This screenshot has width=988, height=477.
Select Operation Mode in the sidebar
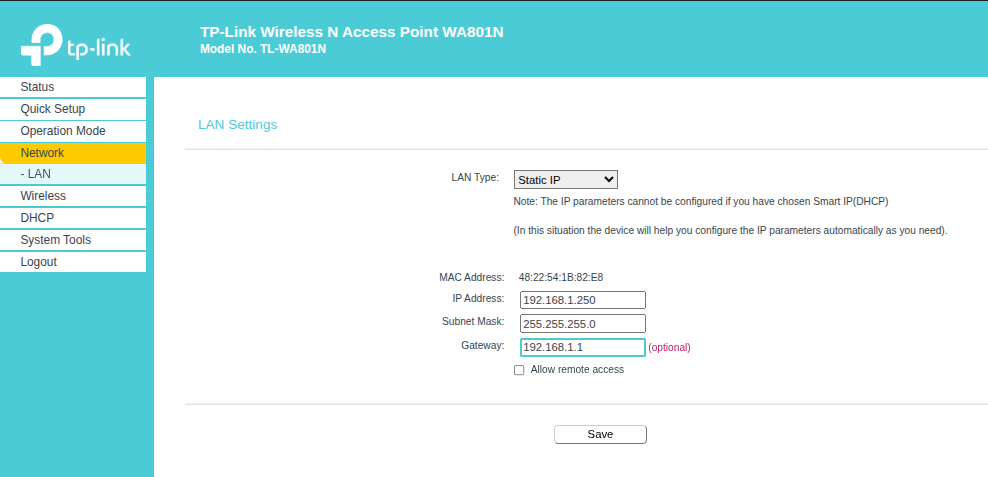click(x=73, y=131)
